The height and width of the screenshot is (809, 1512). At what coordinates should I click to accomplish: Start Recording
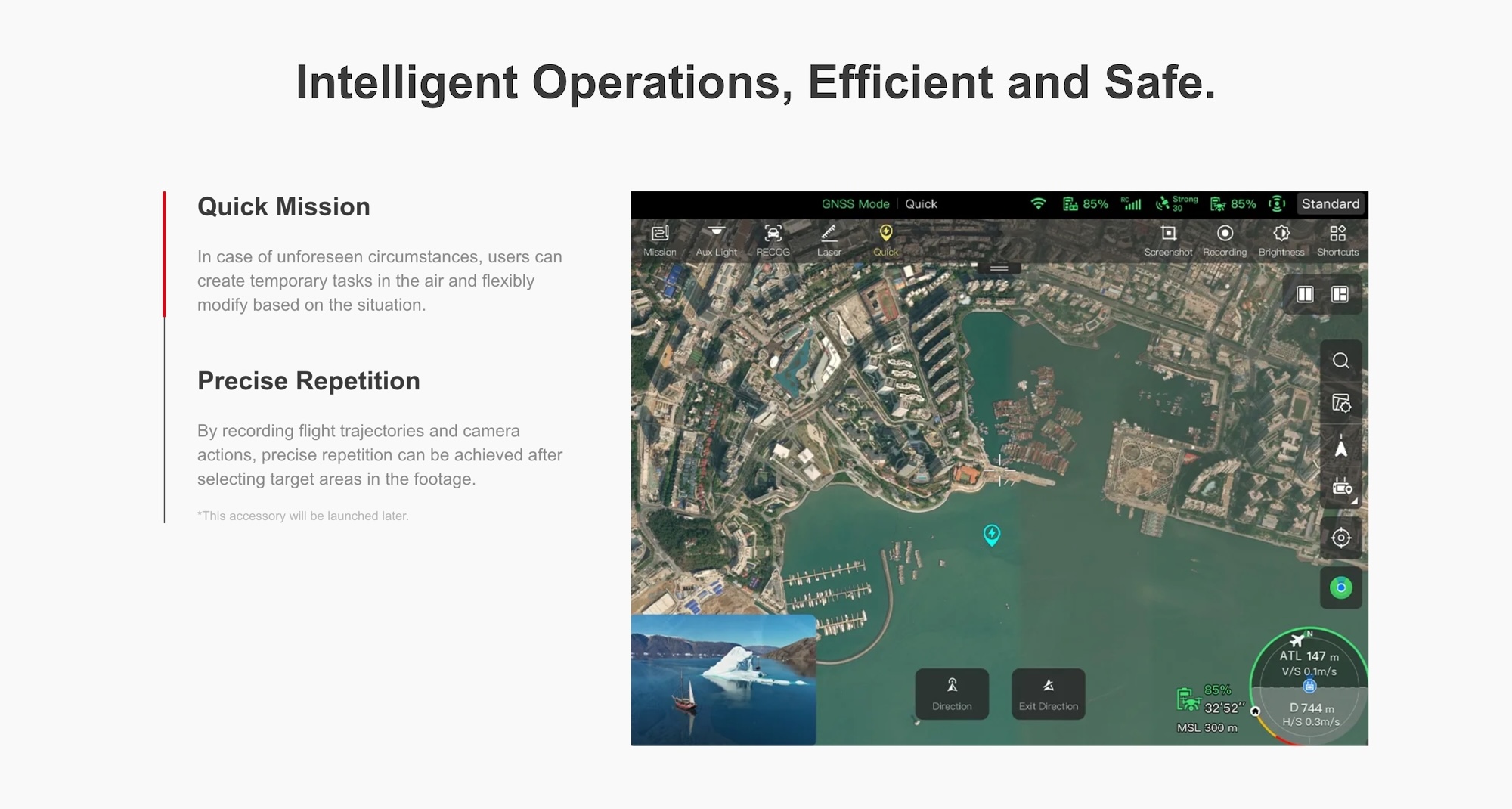click(1225, 240)
